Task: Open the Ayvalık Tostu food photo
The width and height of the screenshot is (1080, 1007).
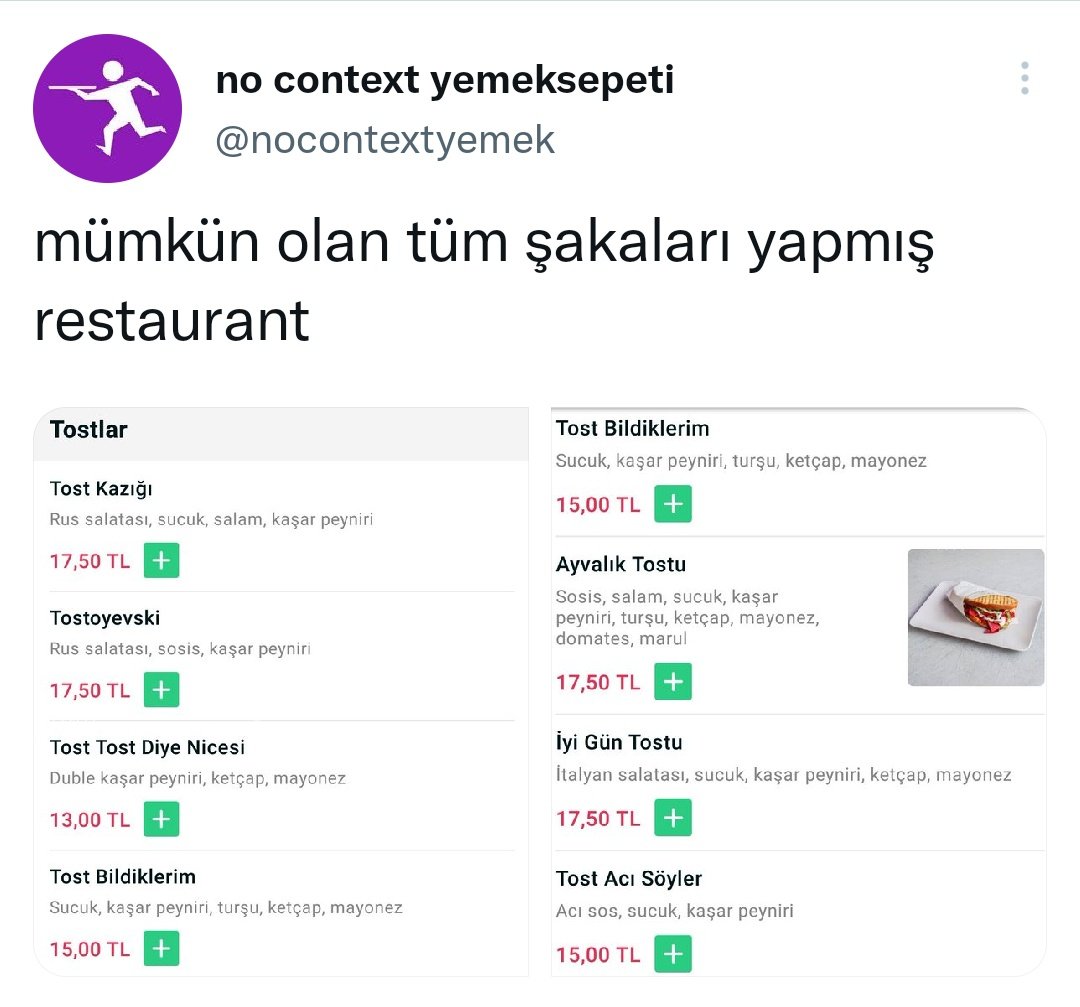Action: point(975,617)
